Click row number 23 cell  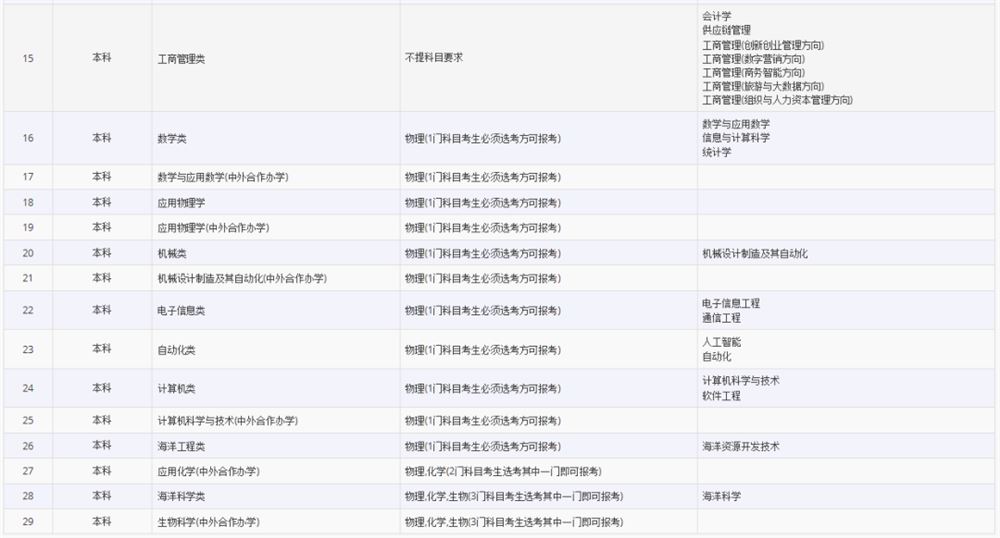28,350
